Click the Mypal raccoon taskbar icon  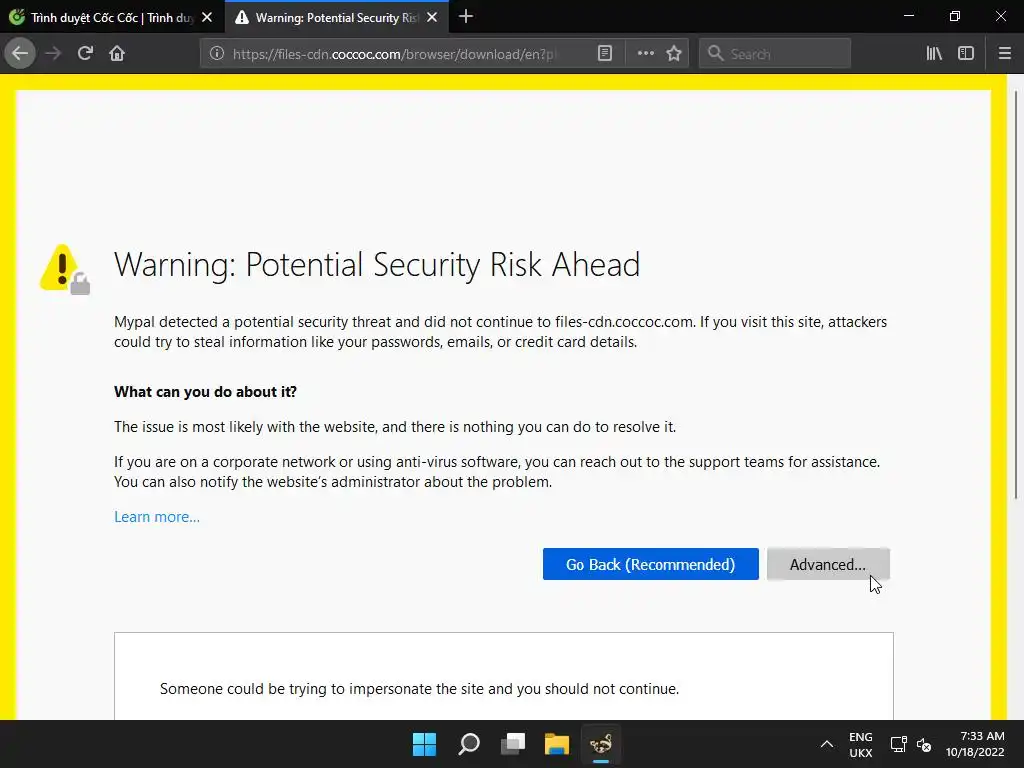point(601,744)
